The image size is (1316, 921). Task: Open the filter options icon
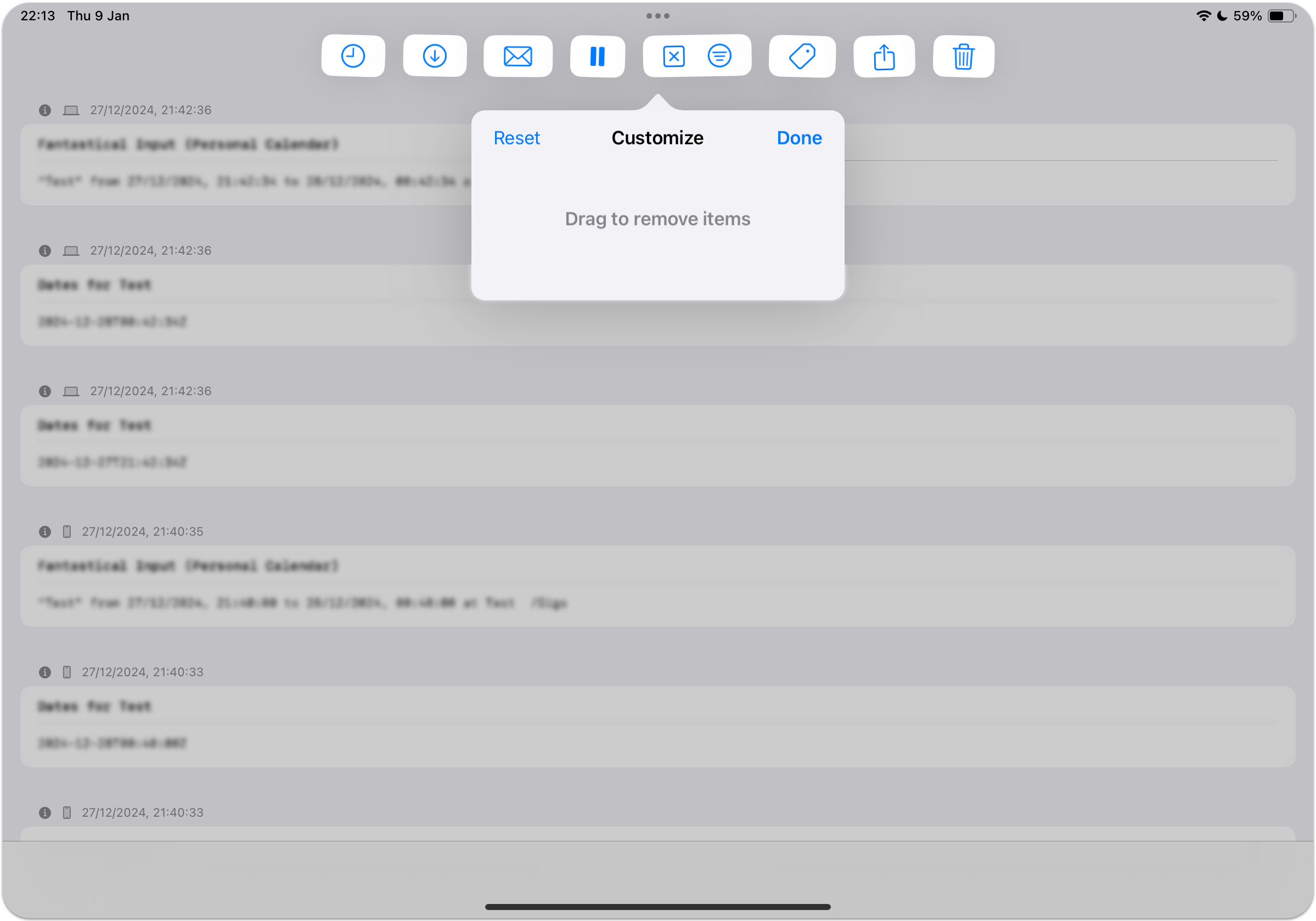tap(720, 55)
